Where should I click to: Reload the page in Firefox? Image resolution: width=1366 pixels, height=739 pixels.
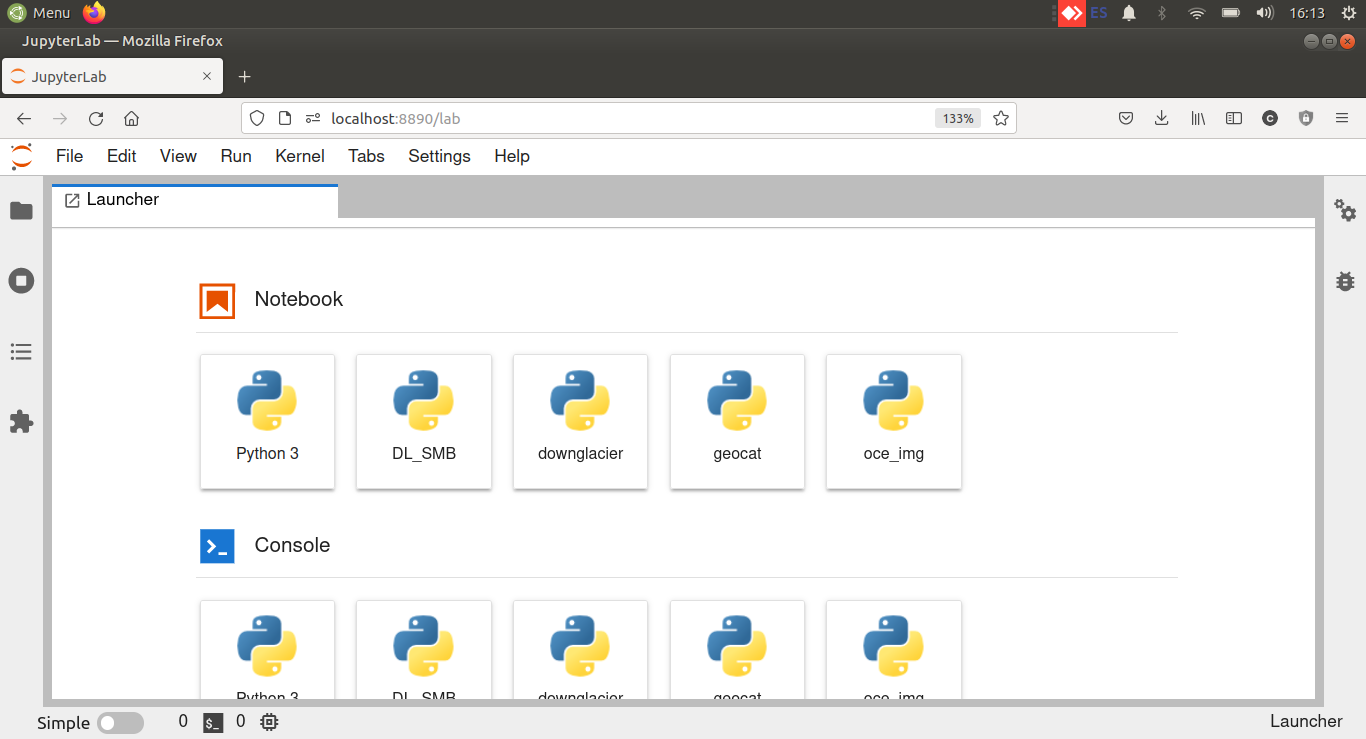point(96,118)
